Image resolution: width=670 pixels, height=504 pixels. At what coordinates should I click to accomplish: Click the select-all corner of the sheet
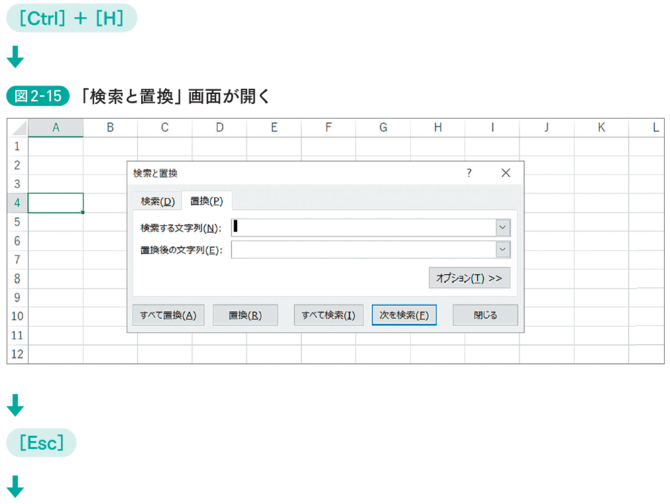coord(18,128)
